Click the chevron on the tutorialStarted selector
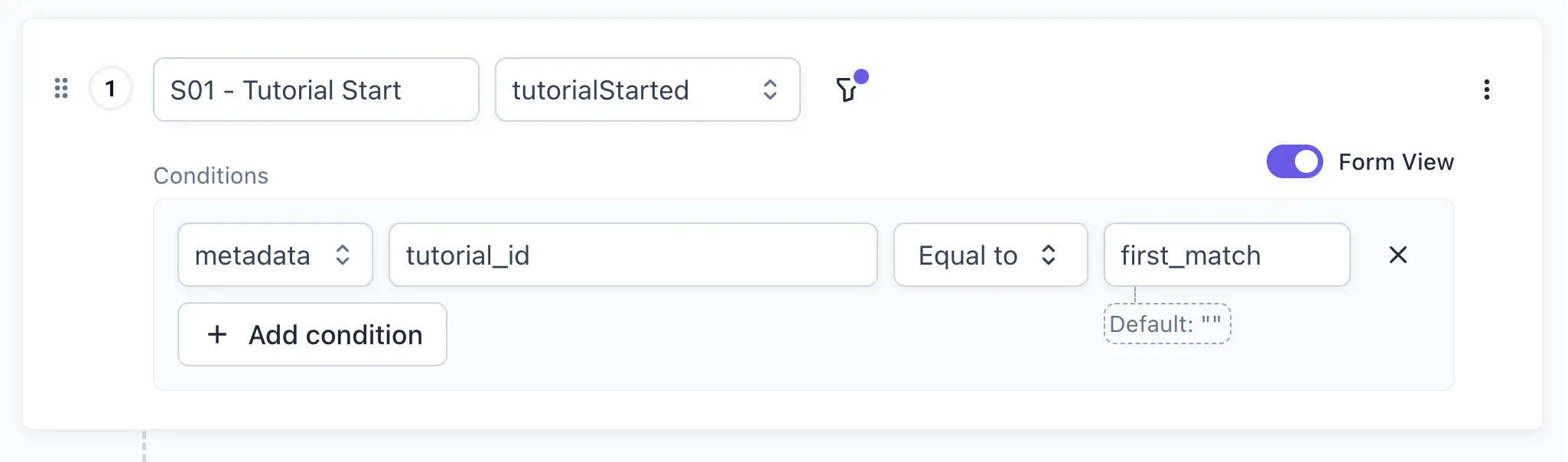1568x462 pixels. [771, 90]
